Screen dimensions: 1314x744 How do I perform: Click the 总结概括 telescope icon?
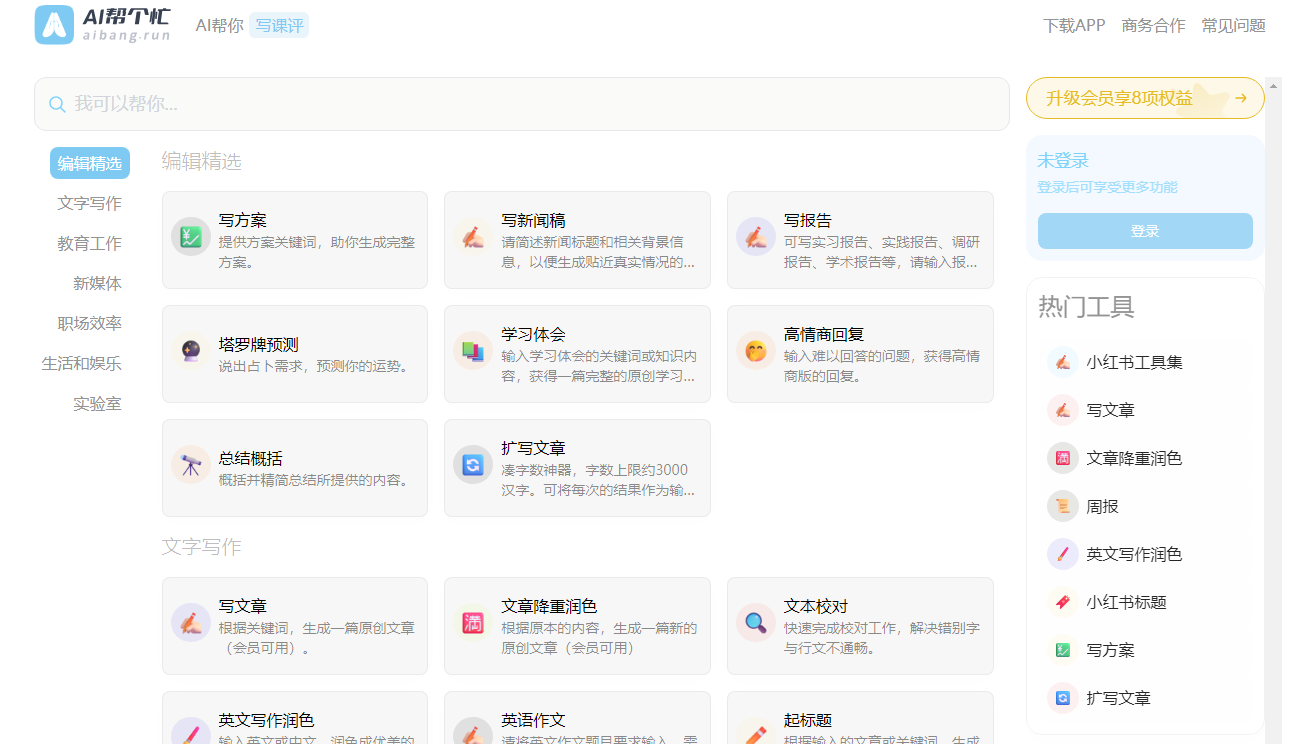[x=190, y=465]
